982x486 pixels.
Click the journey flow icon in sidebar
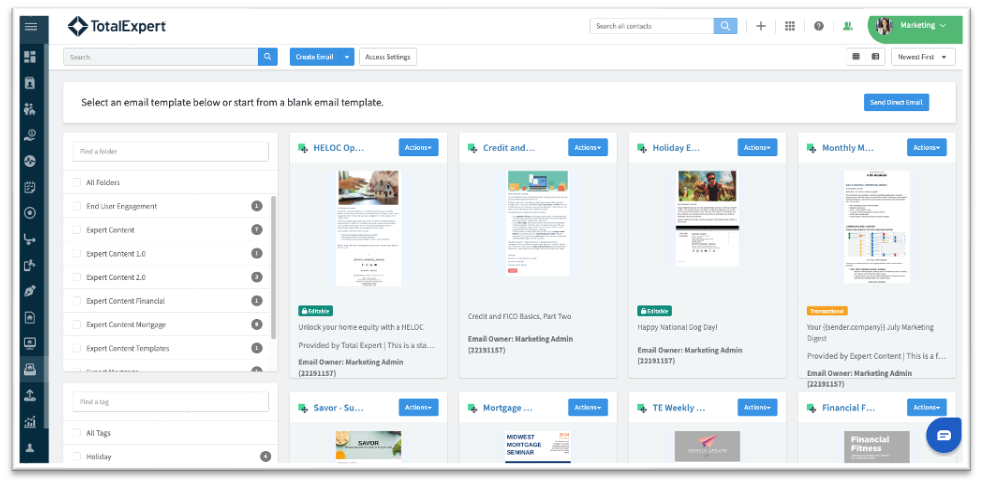pos(30,239)
